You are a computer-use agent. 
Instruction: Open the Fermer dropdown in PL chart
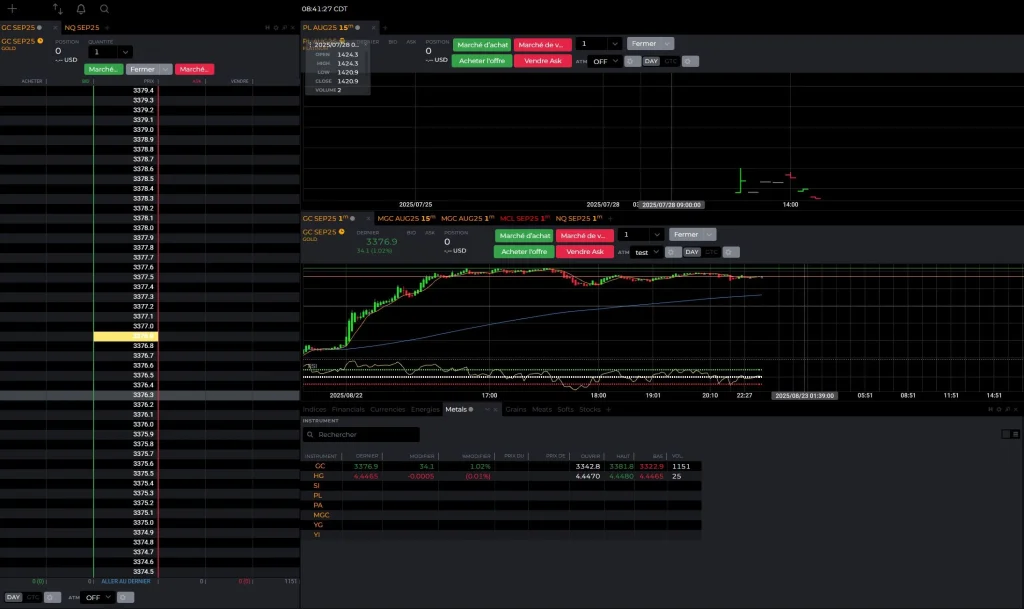coord(650,44)
